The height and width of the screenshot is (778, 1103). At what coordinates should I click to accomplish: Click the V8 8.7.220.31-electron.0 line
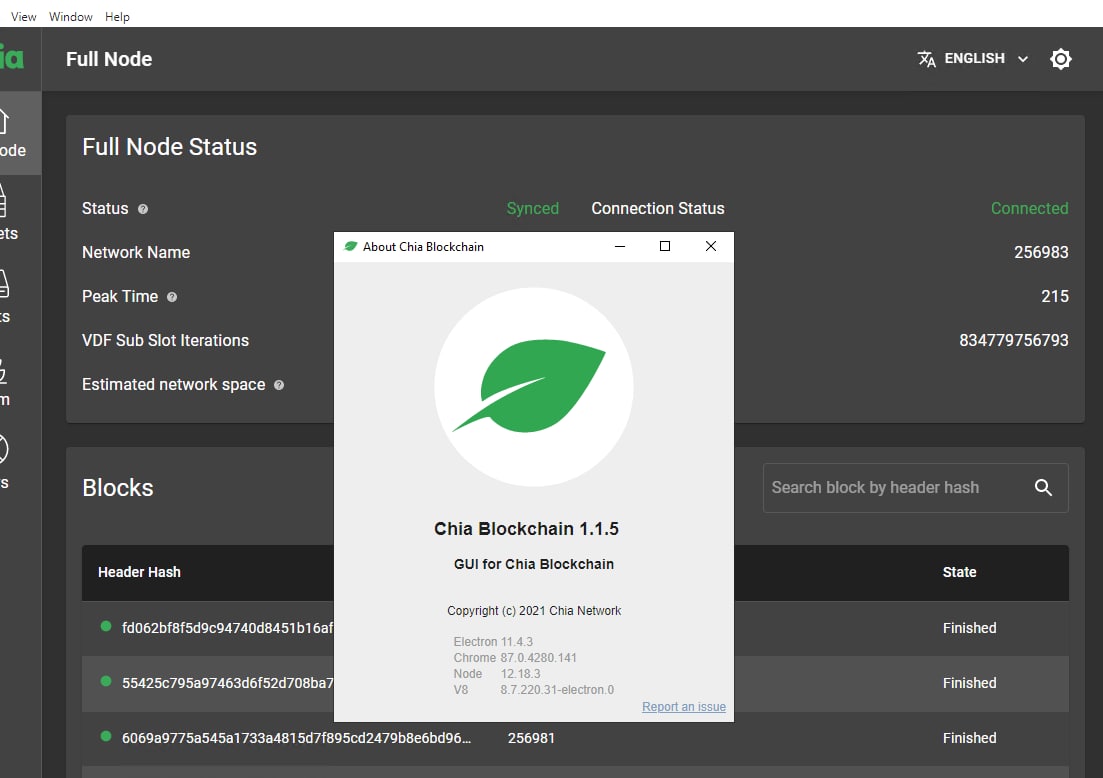pyautogui.click(x=533, y=689)
